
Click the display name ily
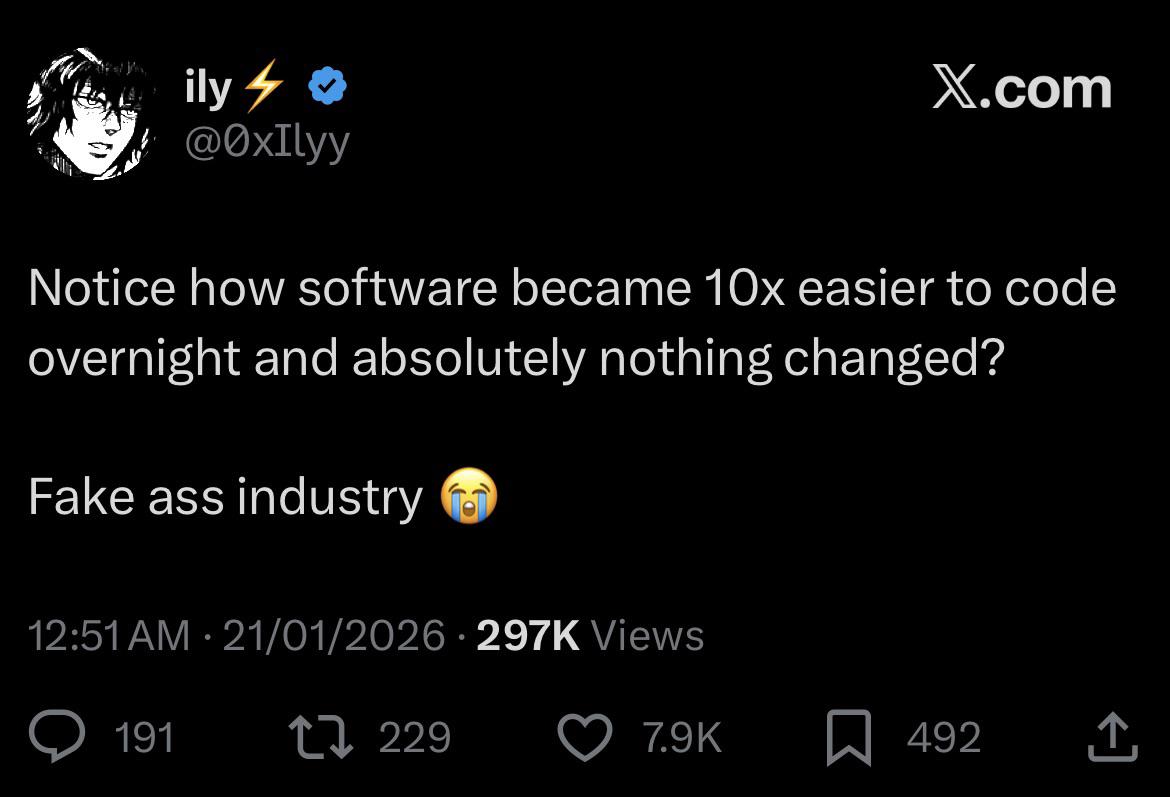208,86
